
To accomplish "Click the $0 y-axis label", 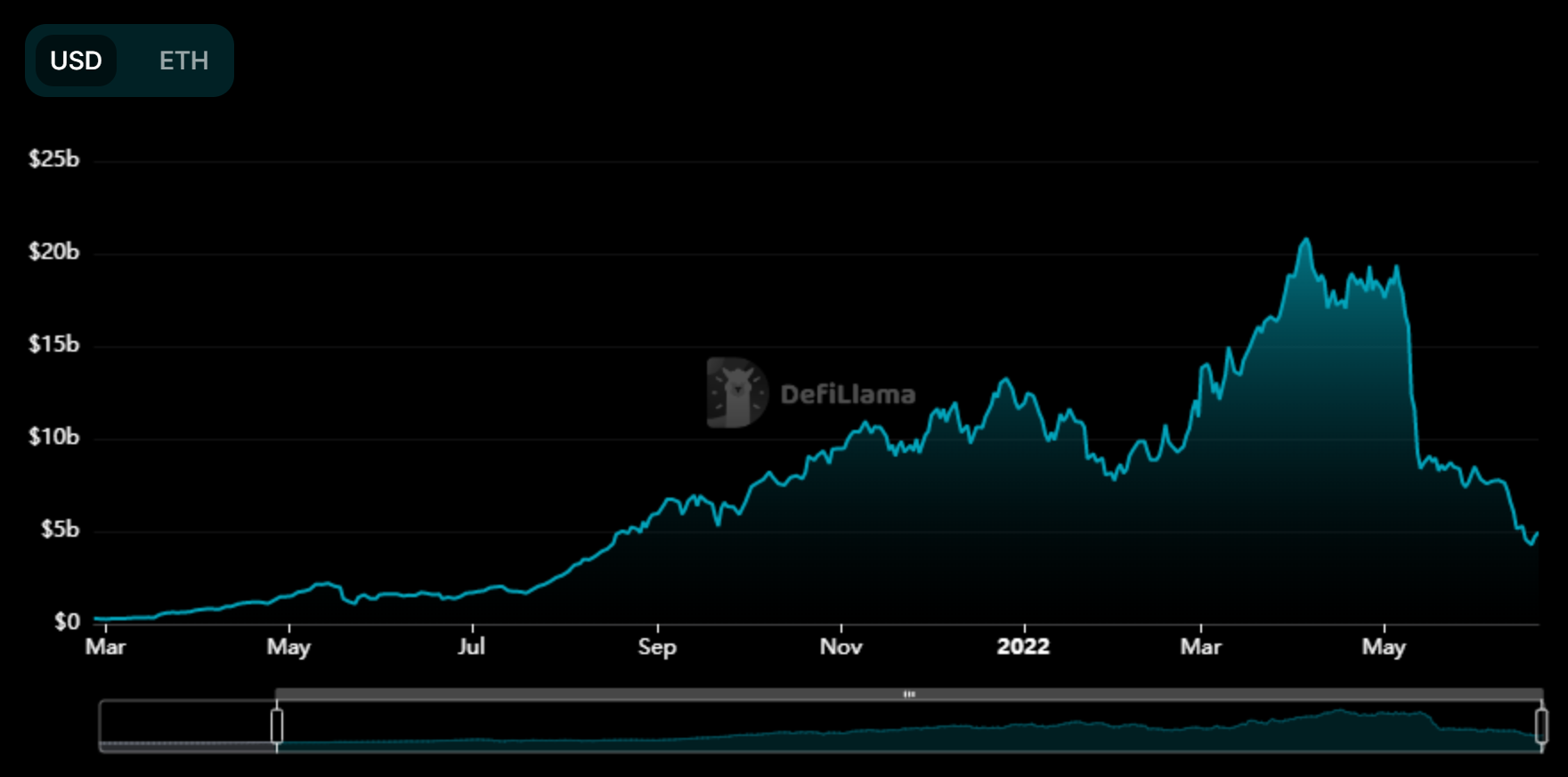I will point(67,621).
